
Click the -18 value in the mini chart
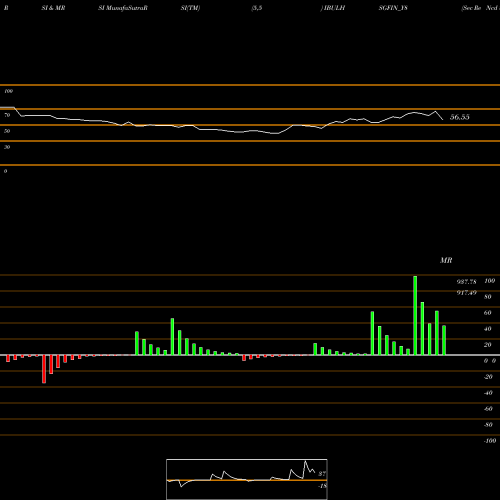(x=322, y=486)
